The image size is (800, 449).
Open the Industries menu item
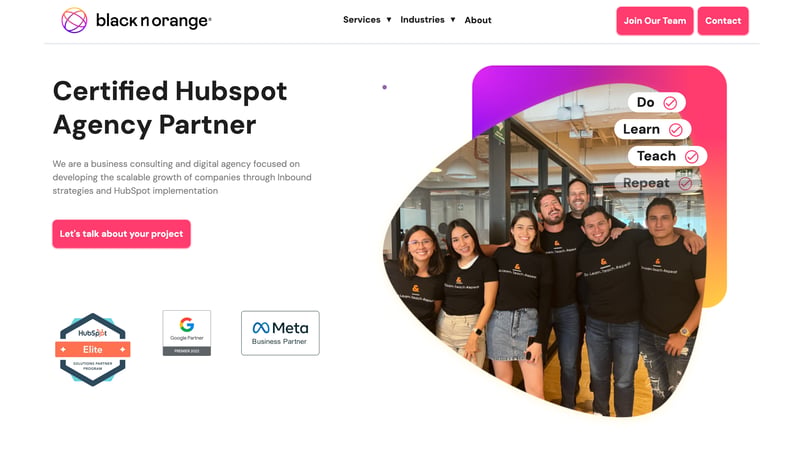[x=422, y=20]
